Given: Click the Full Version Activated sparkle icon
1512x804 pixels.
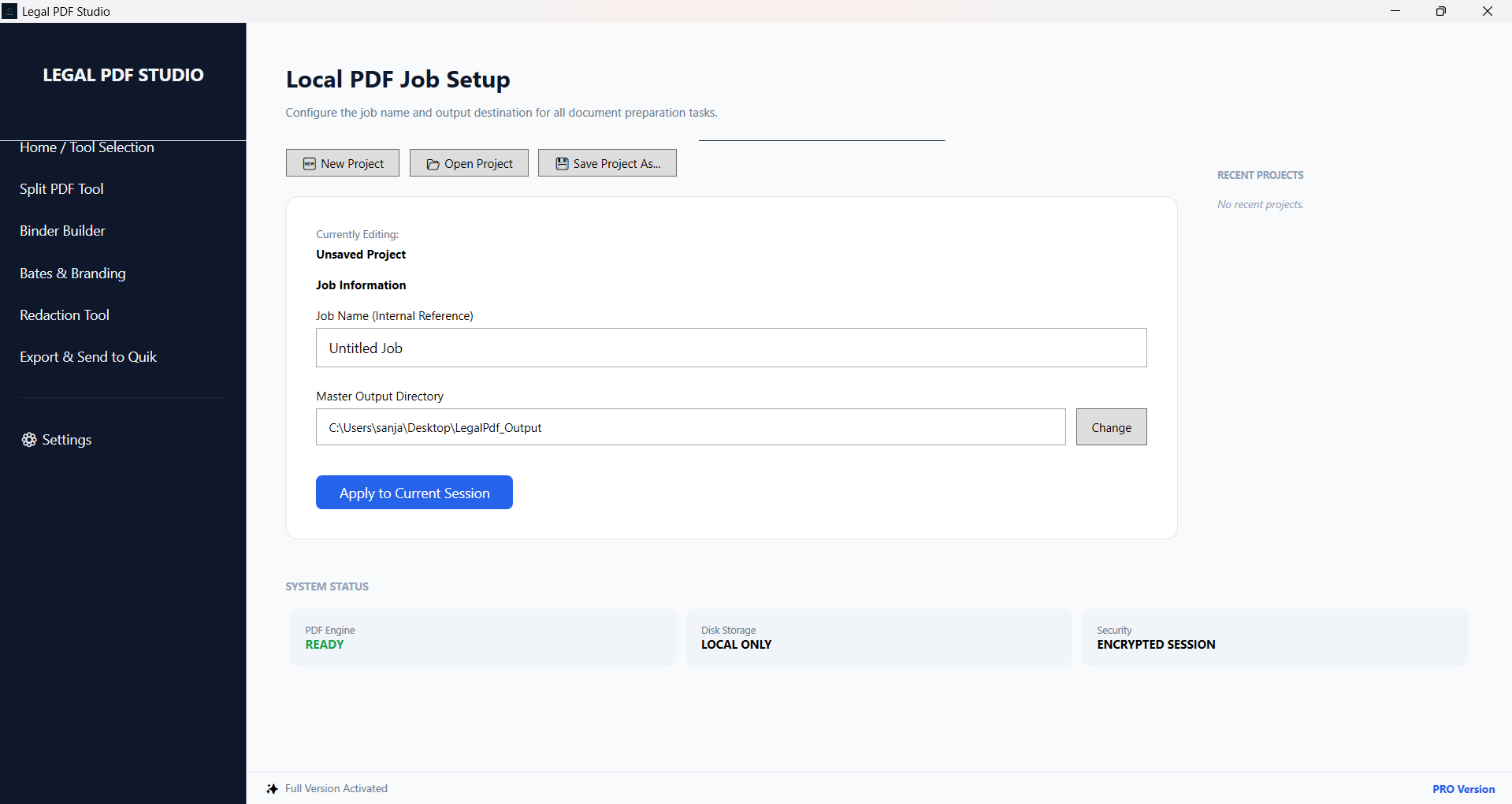Looking at the screenshot, I should click(272, 788).
